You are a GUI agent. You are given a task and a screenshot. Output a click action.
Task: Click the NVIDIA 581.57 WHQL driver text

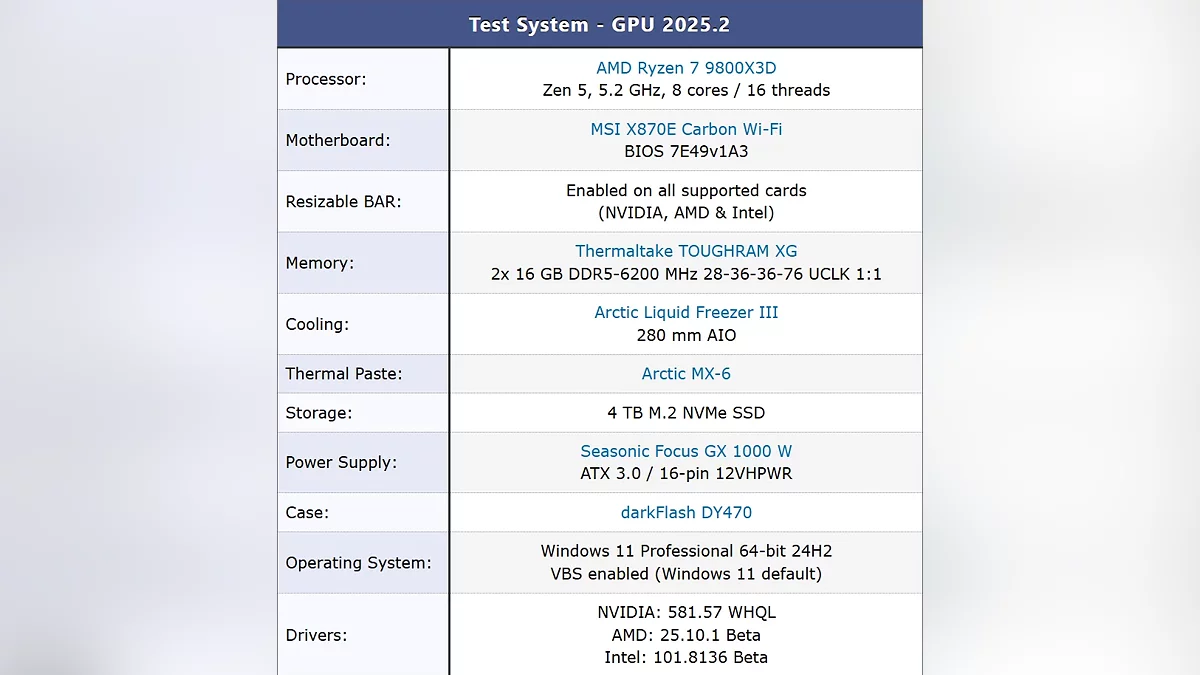pos(686,612)
